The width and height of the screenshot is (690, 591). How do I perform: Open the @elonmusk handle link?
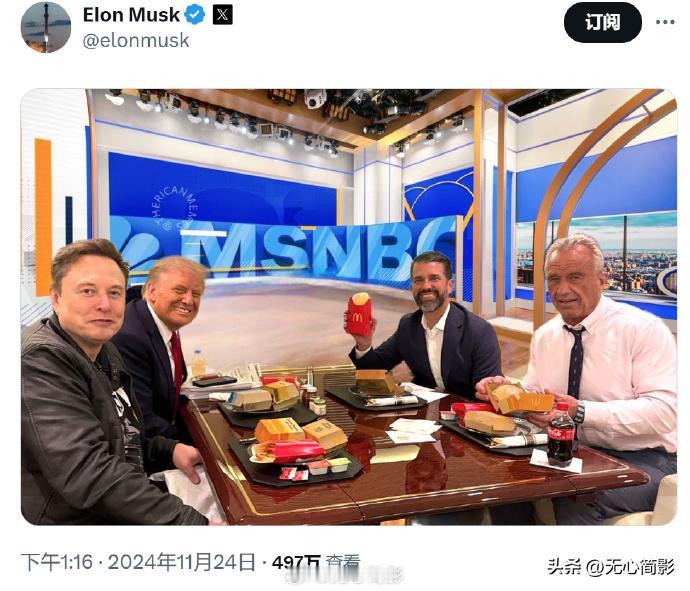click(136, 40)
